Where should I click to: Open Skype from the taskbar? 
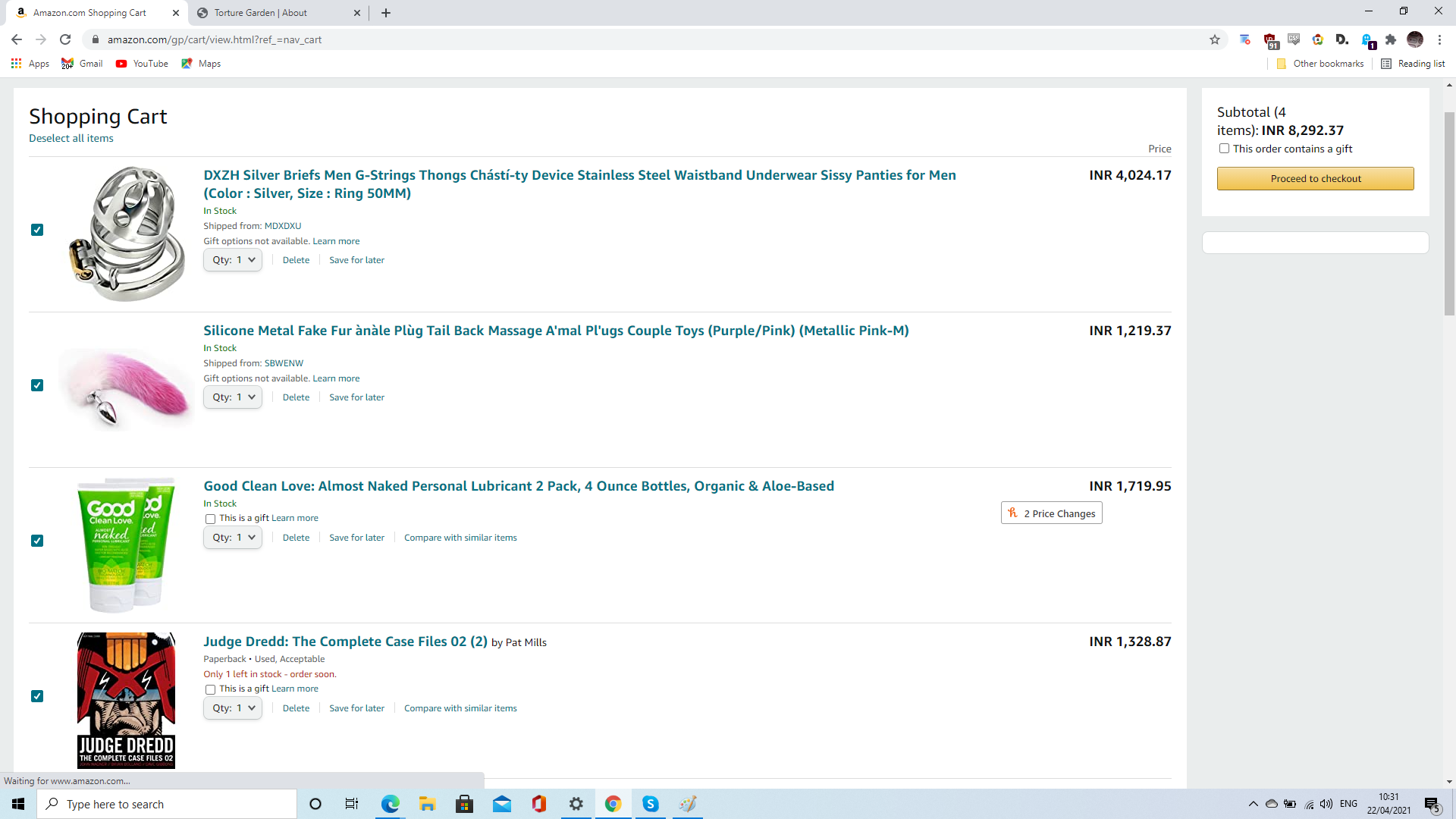click(x=651, y=804)
